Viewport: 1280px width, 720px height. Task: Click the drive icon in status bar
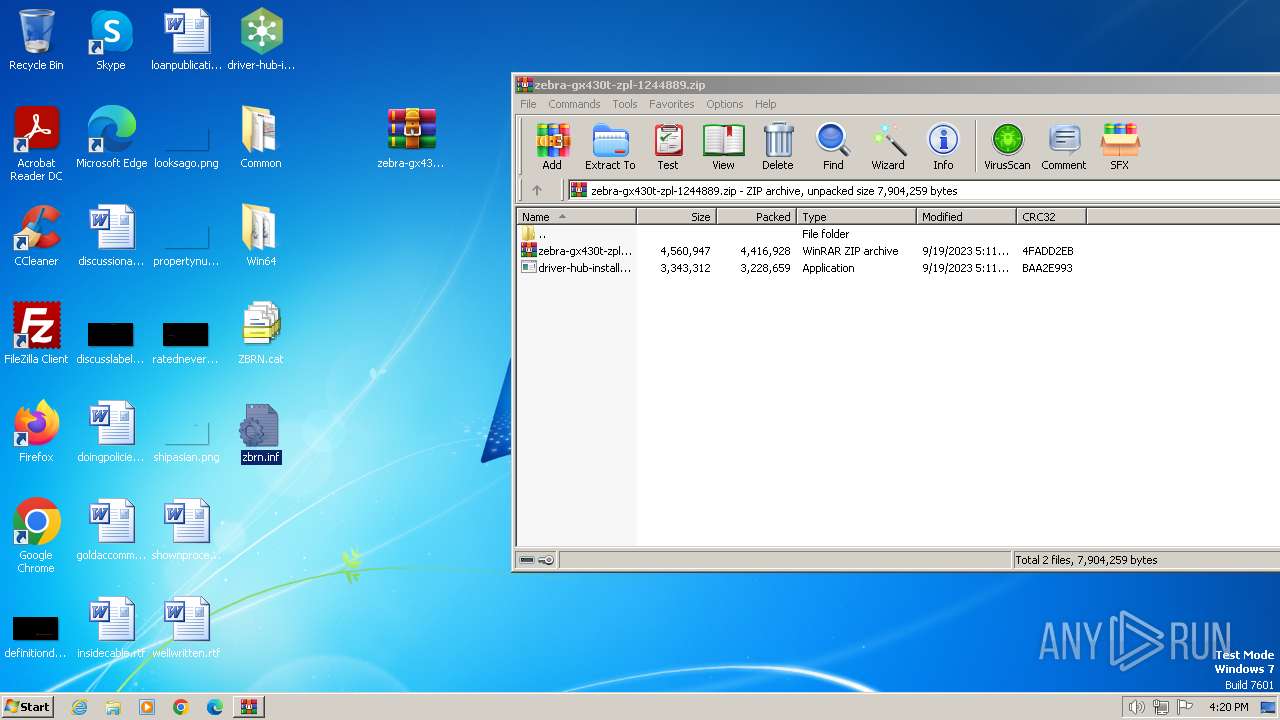[x=527, y=560]
